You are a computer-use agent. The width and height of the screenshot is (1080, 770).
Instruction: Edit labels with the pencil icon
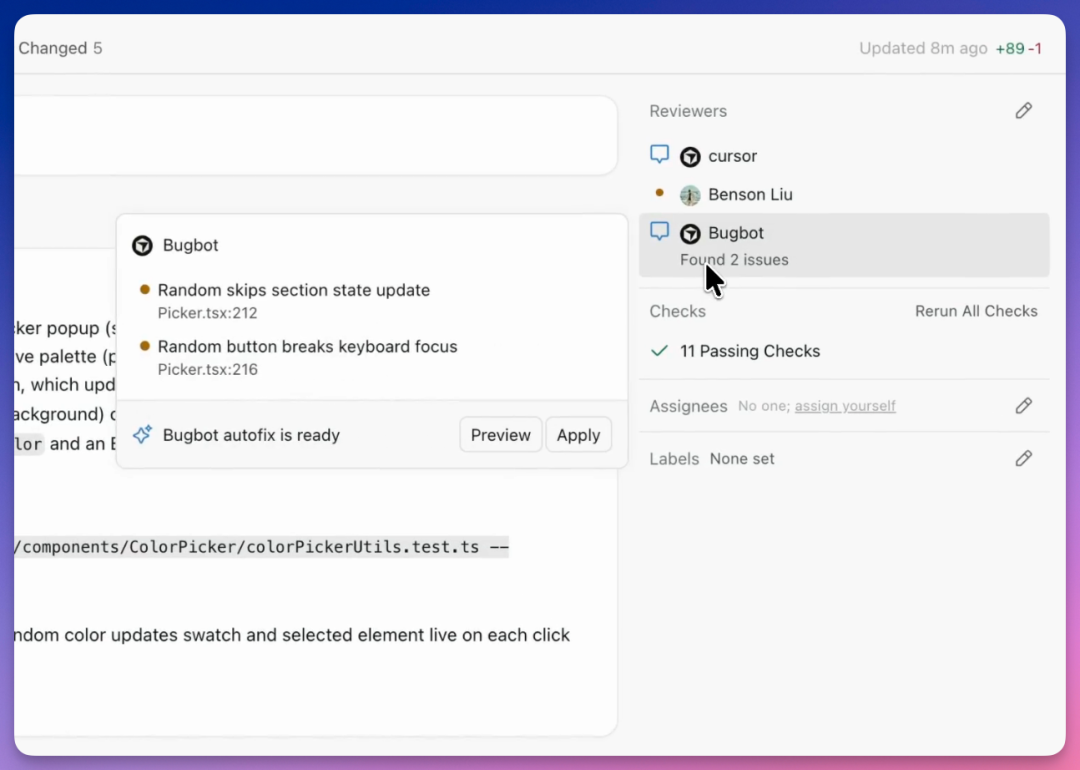coord(1024,458)
